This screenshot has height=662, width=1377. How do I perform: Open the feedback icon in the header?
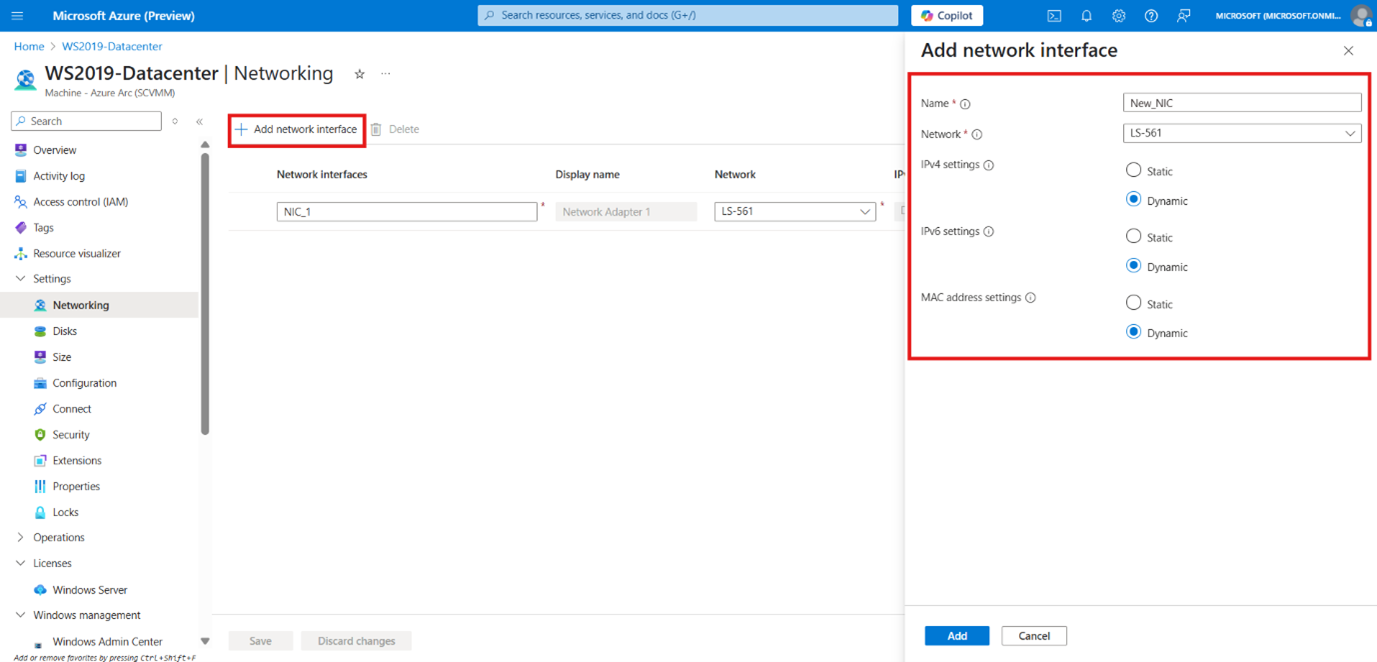coord(1183,16)
